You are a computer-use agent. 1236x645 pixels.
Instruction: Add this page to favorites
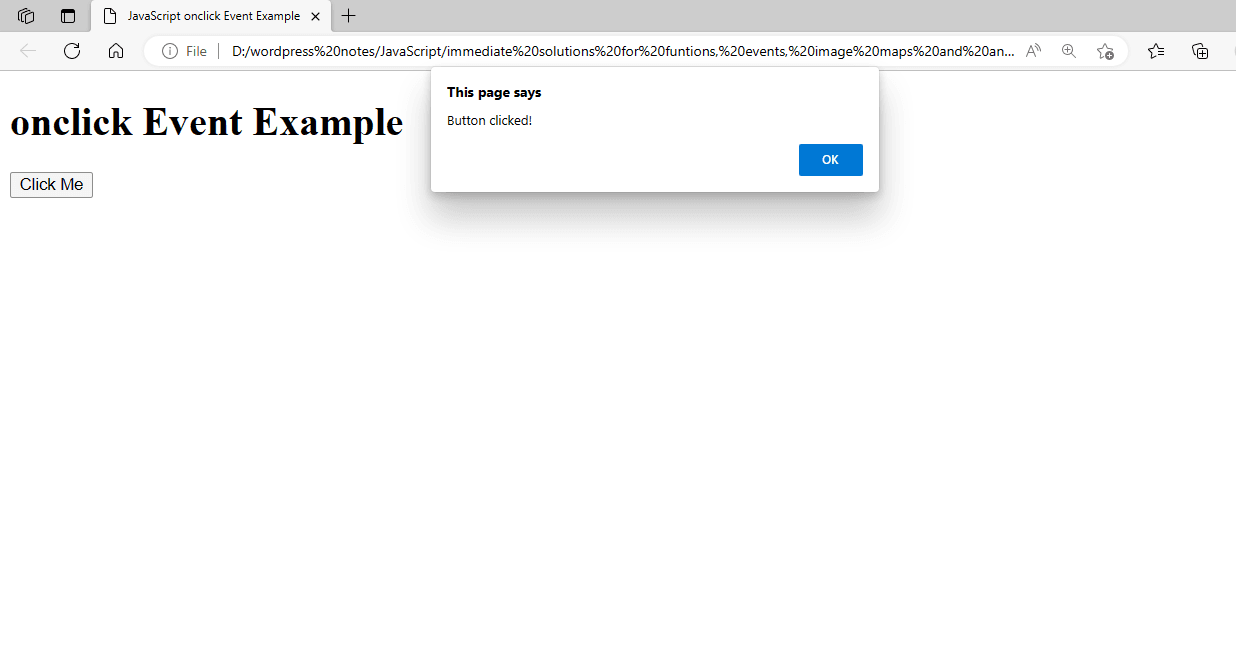tap(1105, 51)
